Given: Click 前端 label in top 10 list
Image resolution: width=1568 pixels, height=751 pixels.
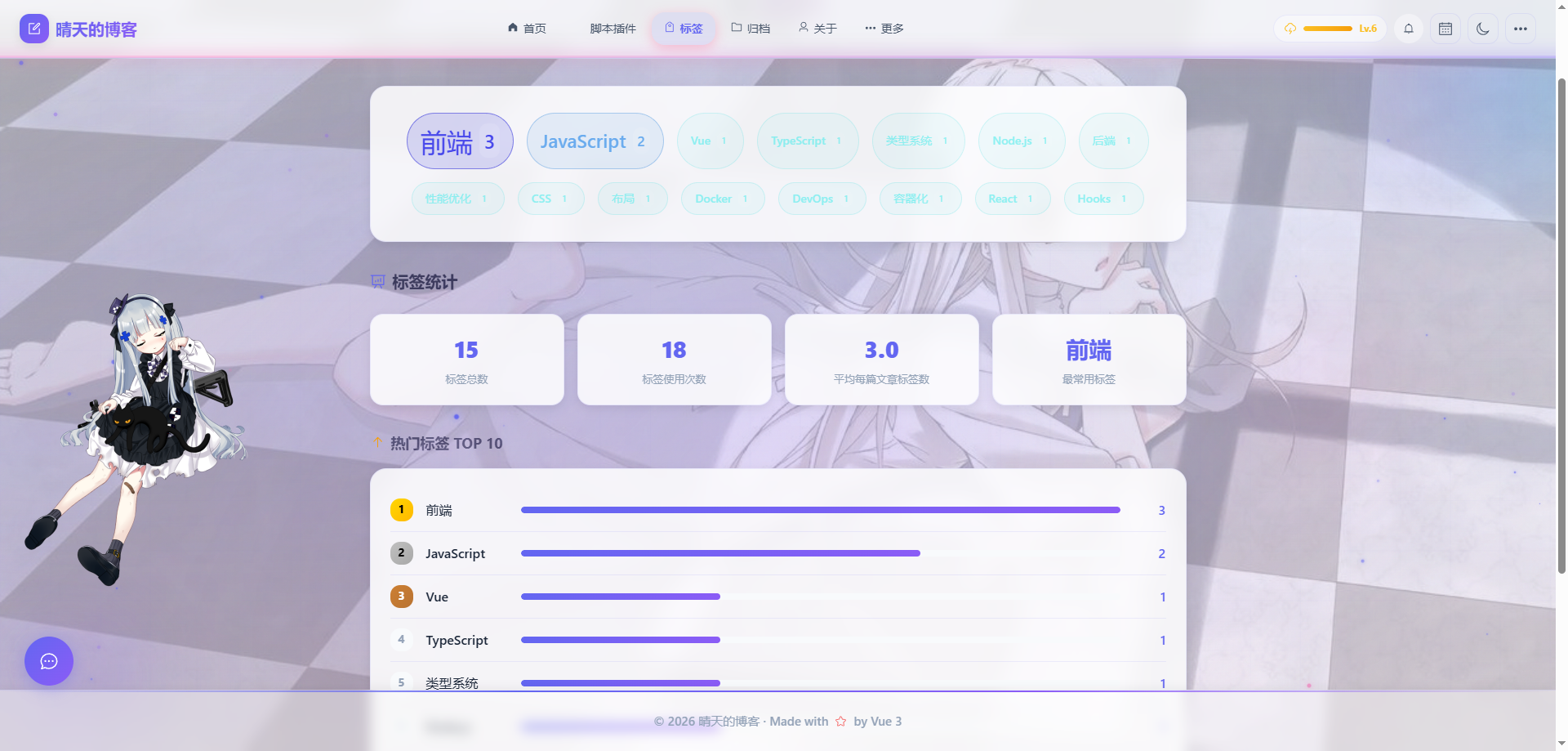Looking at the screenshot, I should coord(439,511).
